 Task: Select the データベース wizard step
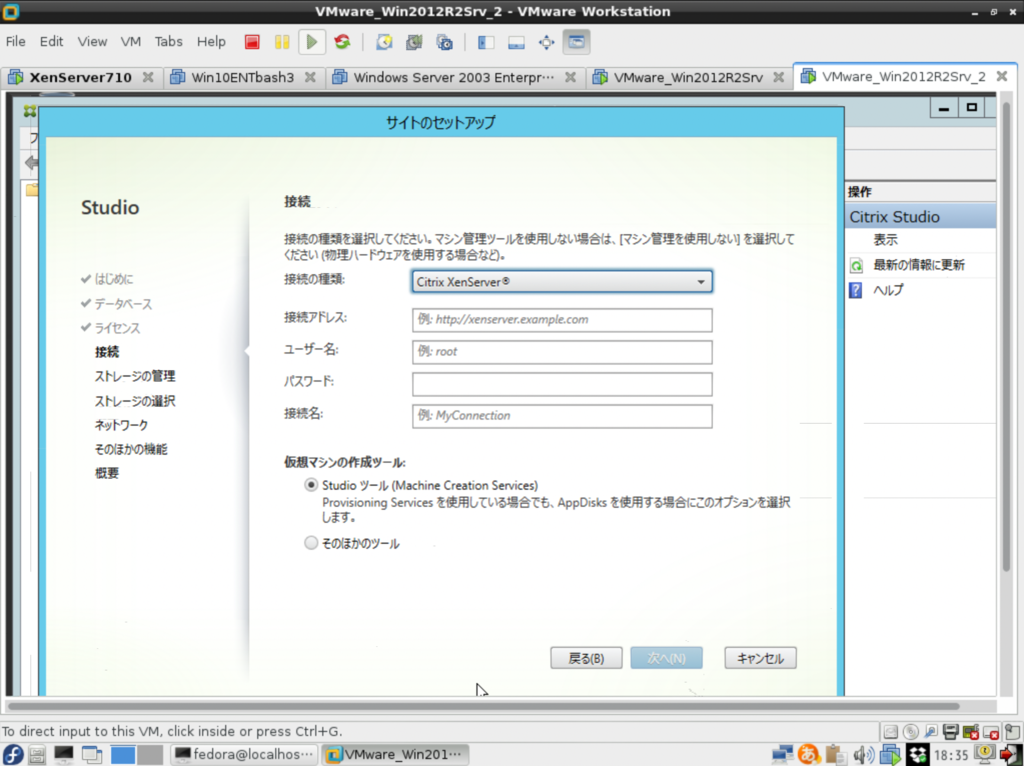pos(123,304)
